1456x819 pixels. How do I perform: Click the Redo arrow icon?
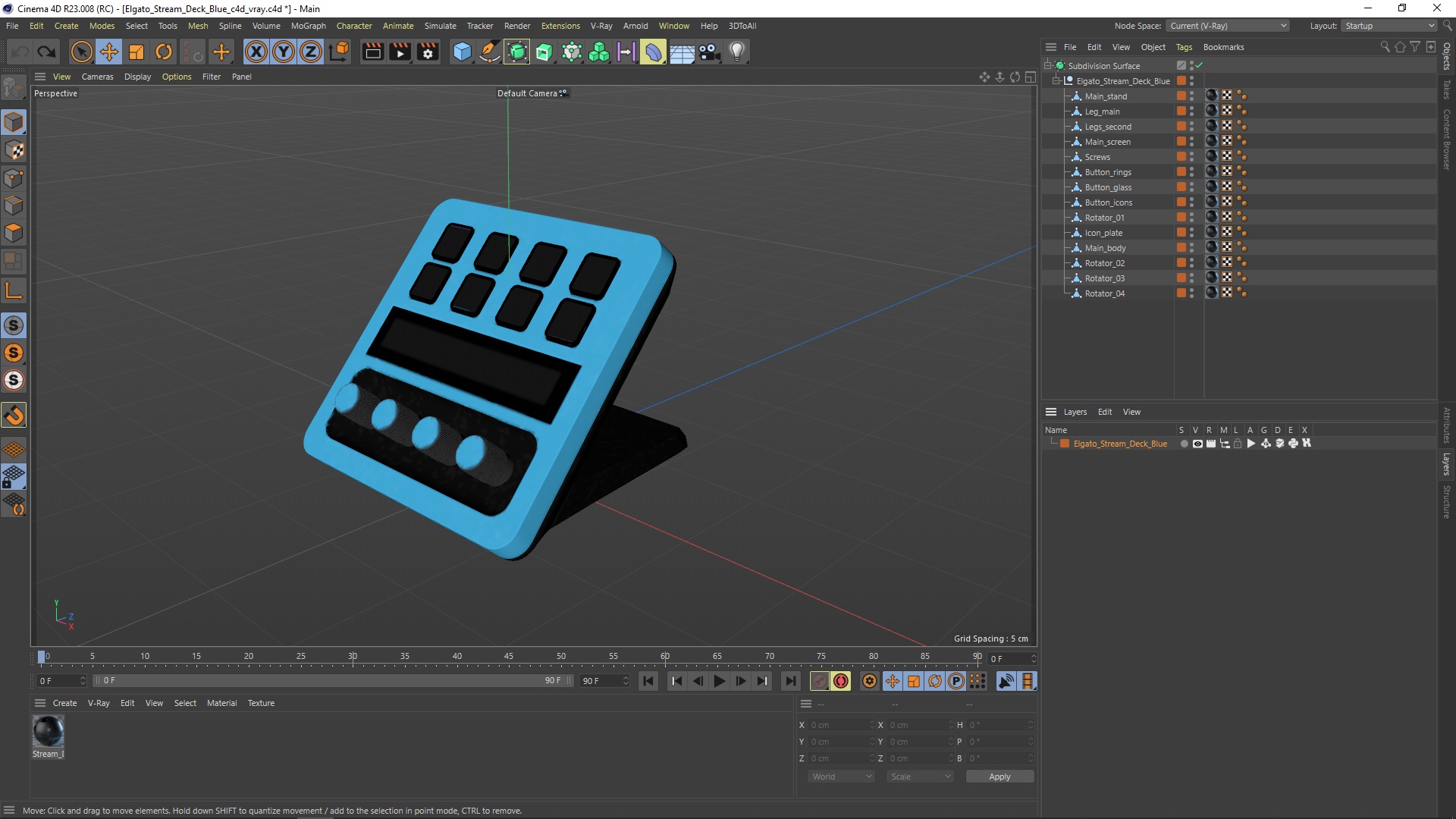[47, 52]
